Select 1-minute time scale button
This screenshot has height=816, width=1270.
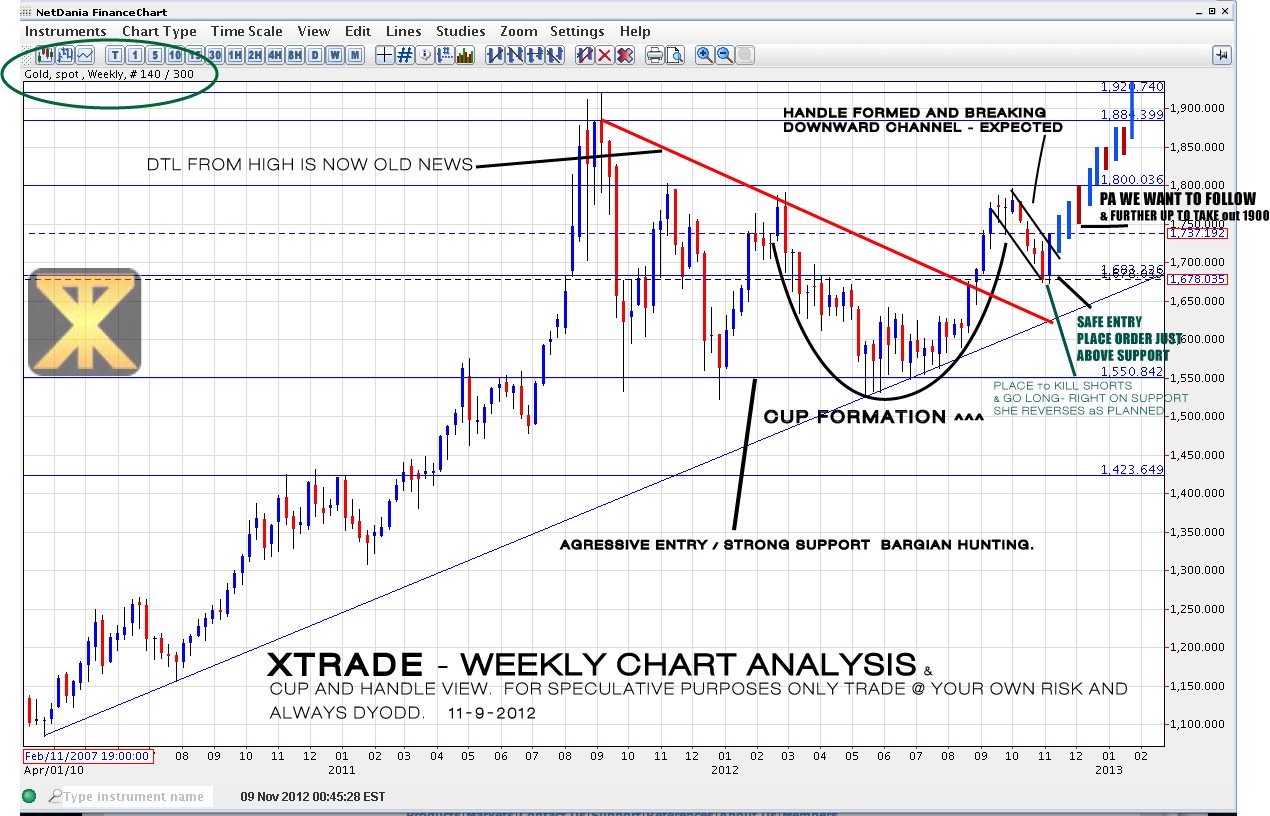135,55
